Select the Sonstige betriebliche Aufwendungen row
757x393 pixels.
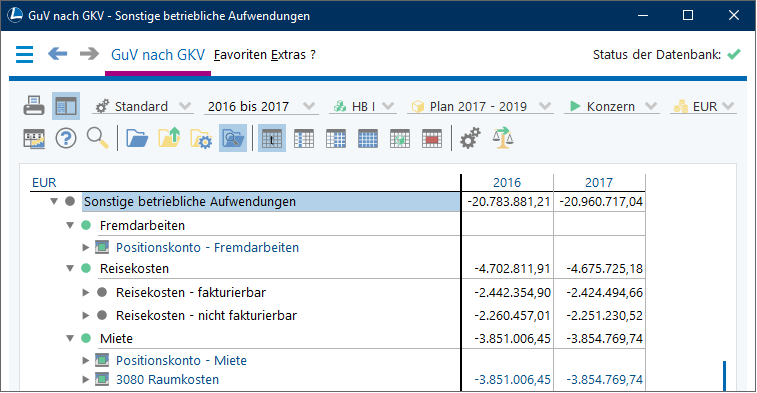[270, 201]
